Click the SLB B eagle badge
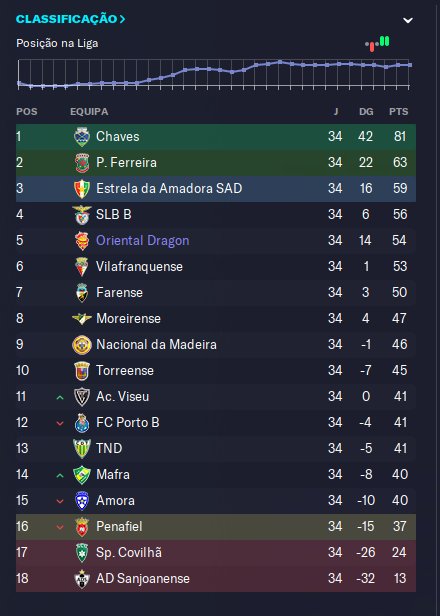The height and width of the screenshot is (616, 440). [82, 214]
